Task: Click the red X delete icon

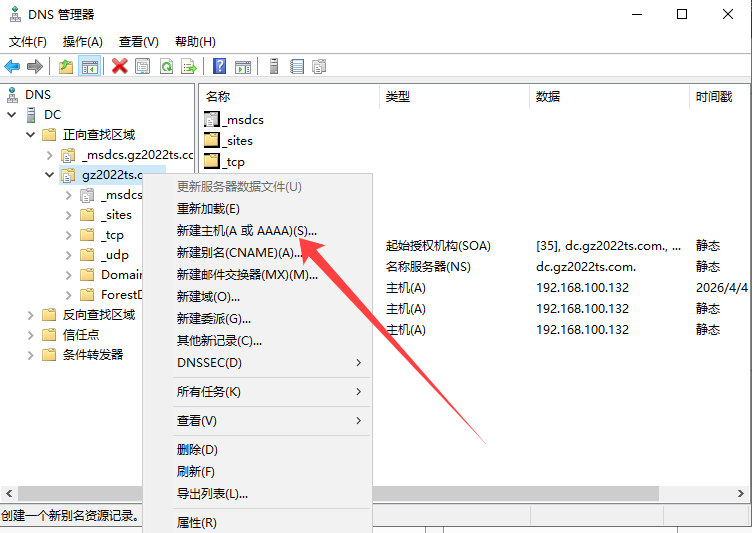Action: (120, 66)
